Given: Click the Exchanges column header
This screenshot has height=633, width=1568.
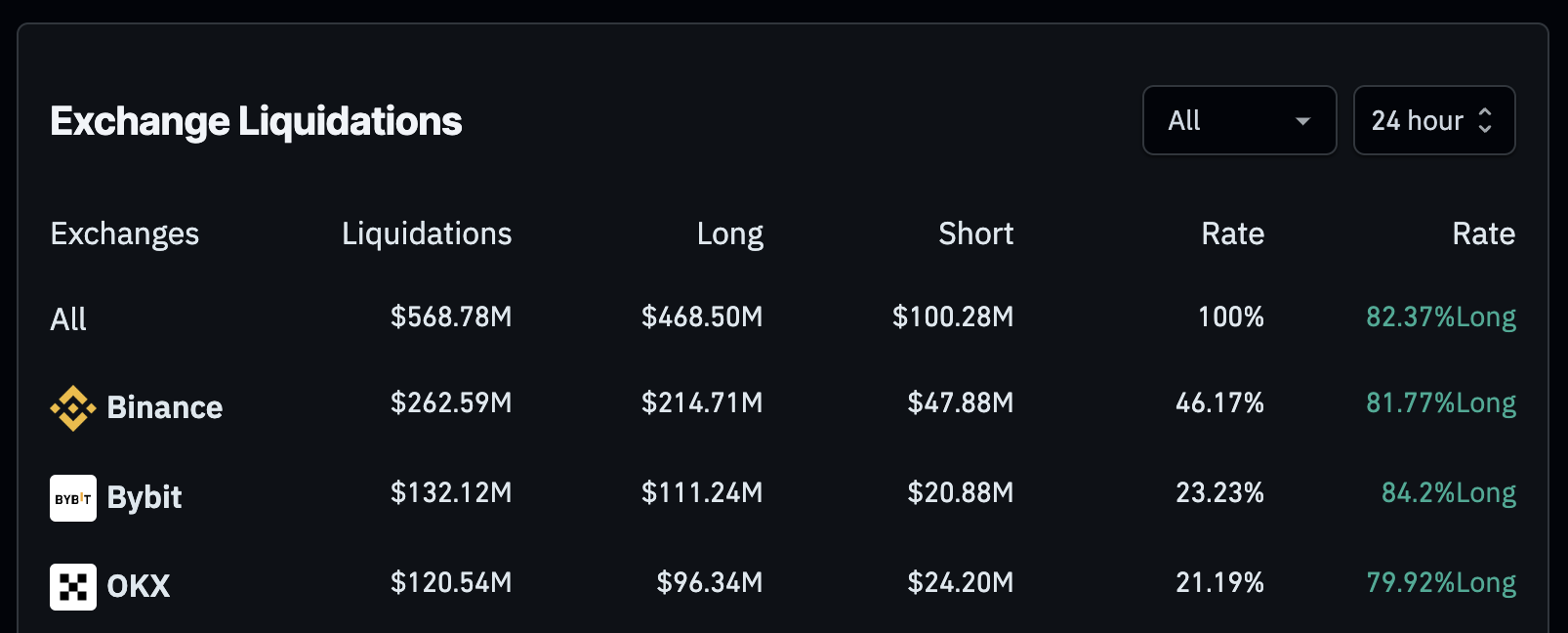Looking at the screenshot, I should (x=125, y=233).
